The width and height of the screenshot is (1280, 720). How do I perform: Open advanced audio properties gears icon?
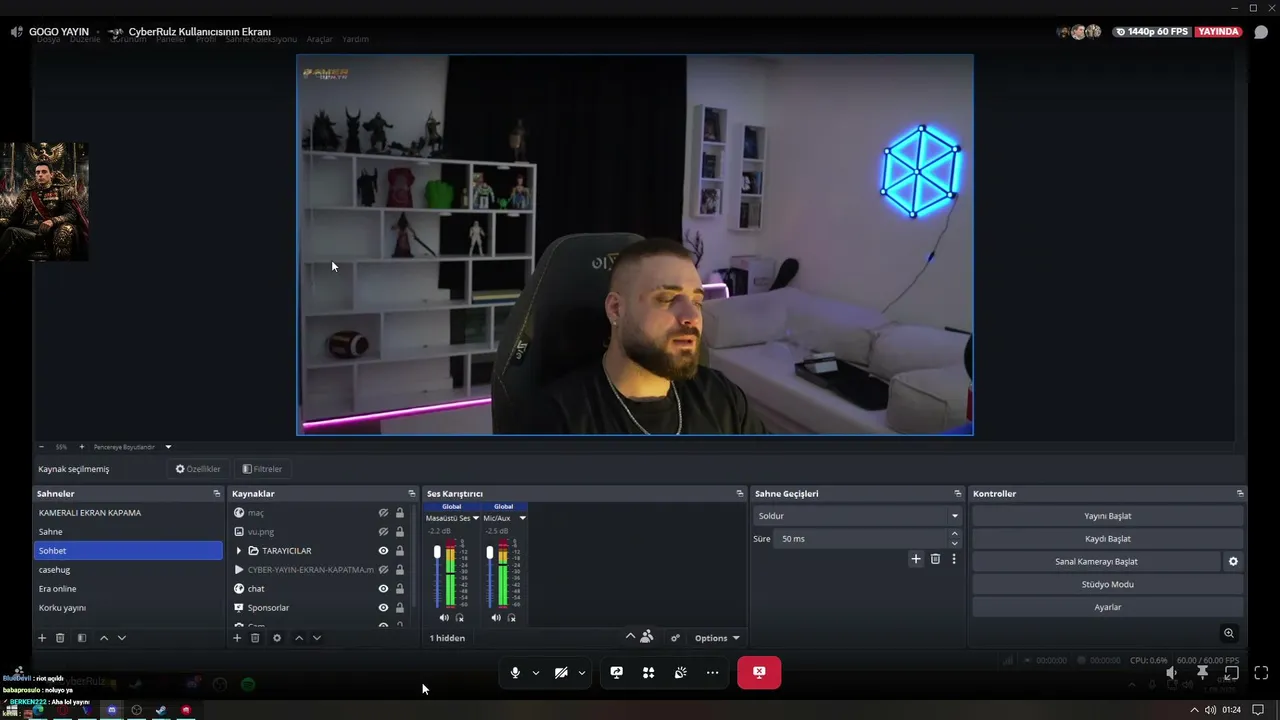click(x=675, y=638)
